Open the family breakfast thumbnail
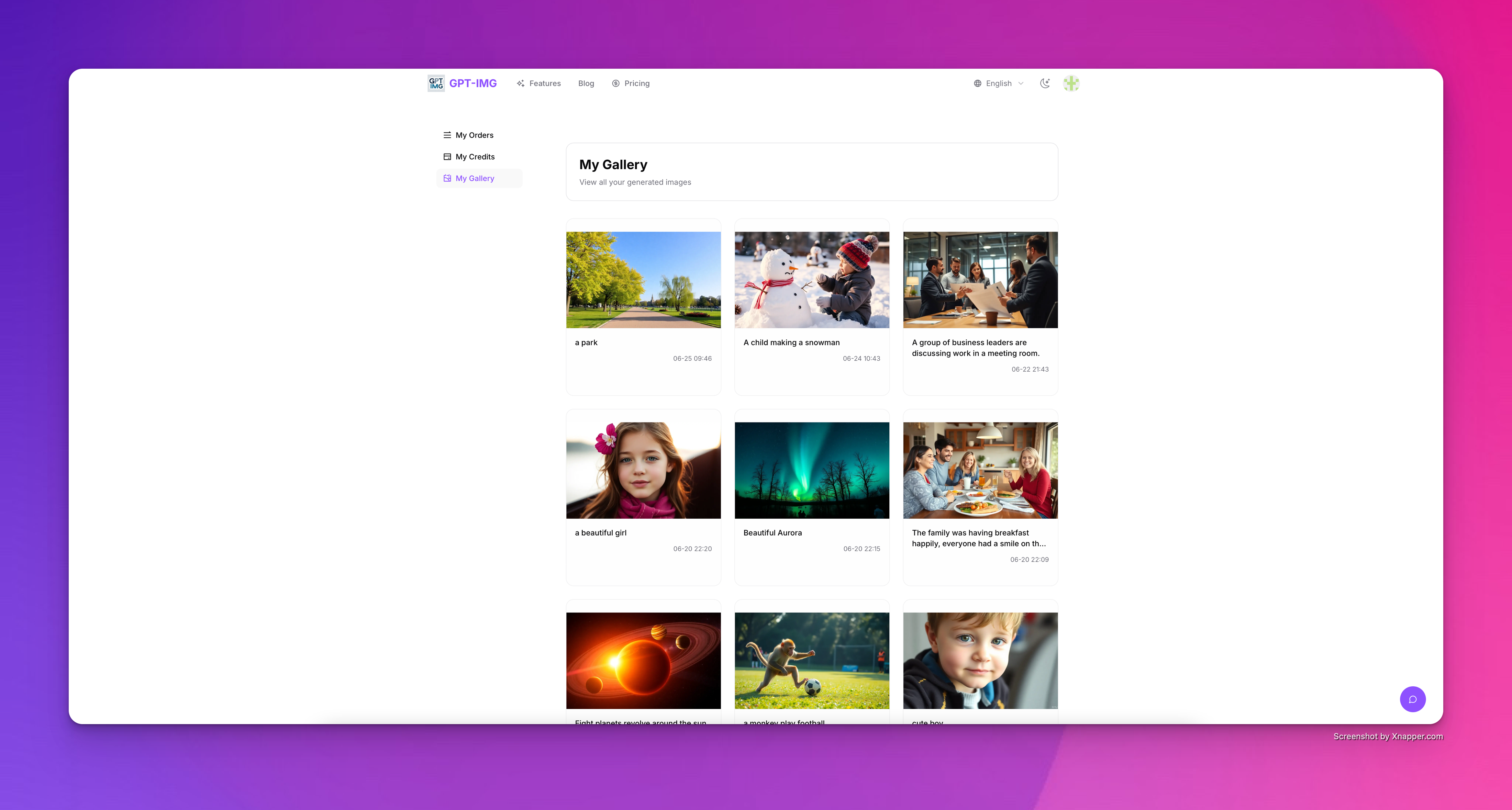This screenshot has width=1512, height=810. coord(980,470)
